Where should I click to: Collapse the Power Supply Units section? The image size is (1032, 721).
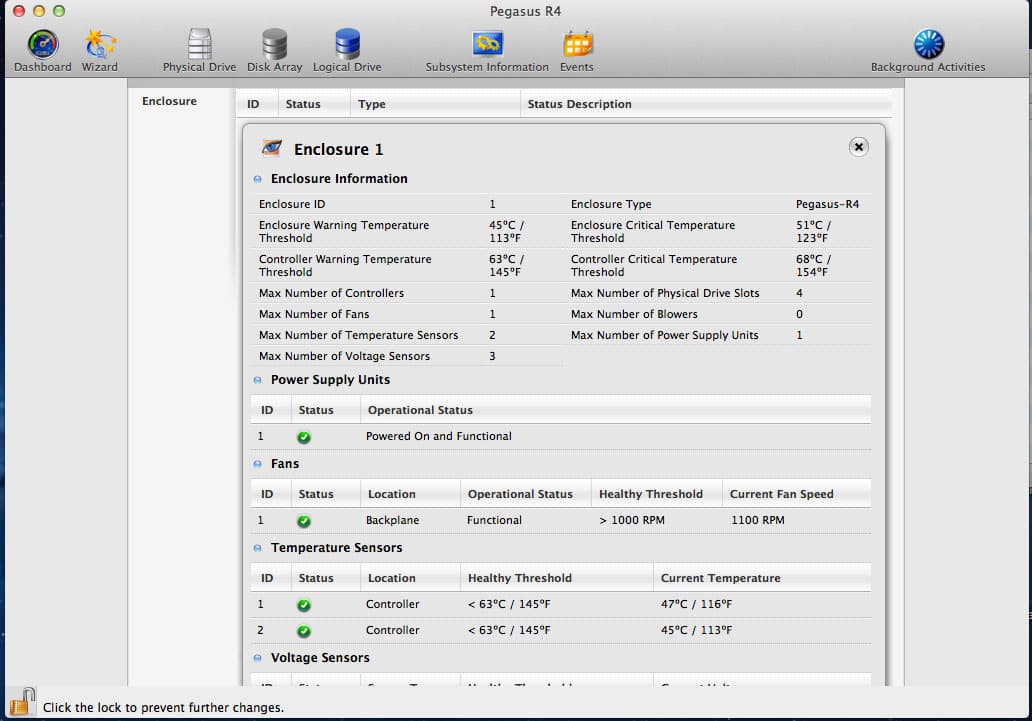(258, 380)
